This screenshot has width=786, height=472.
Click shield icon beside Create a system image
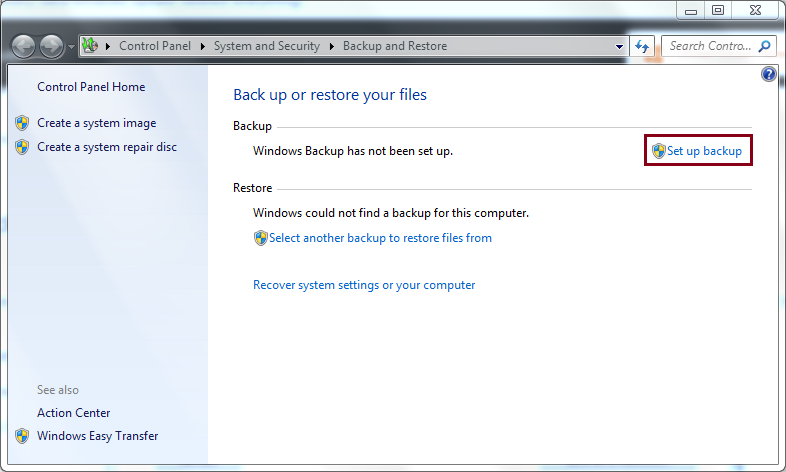tap(22, 123)
